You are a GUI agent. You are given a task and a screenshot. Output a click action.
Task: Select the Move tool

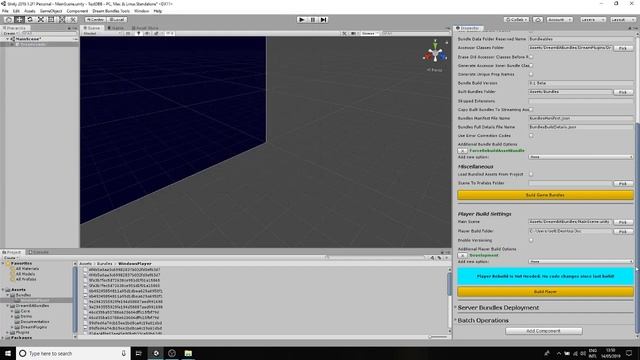coord(19,20)
